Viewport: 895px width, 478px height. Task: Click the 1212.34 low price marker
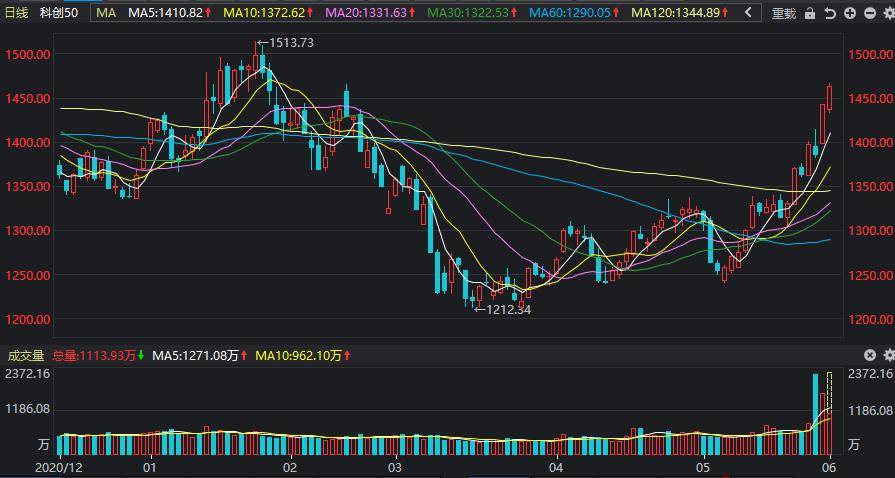click(503, 310)
